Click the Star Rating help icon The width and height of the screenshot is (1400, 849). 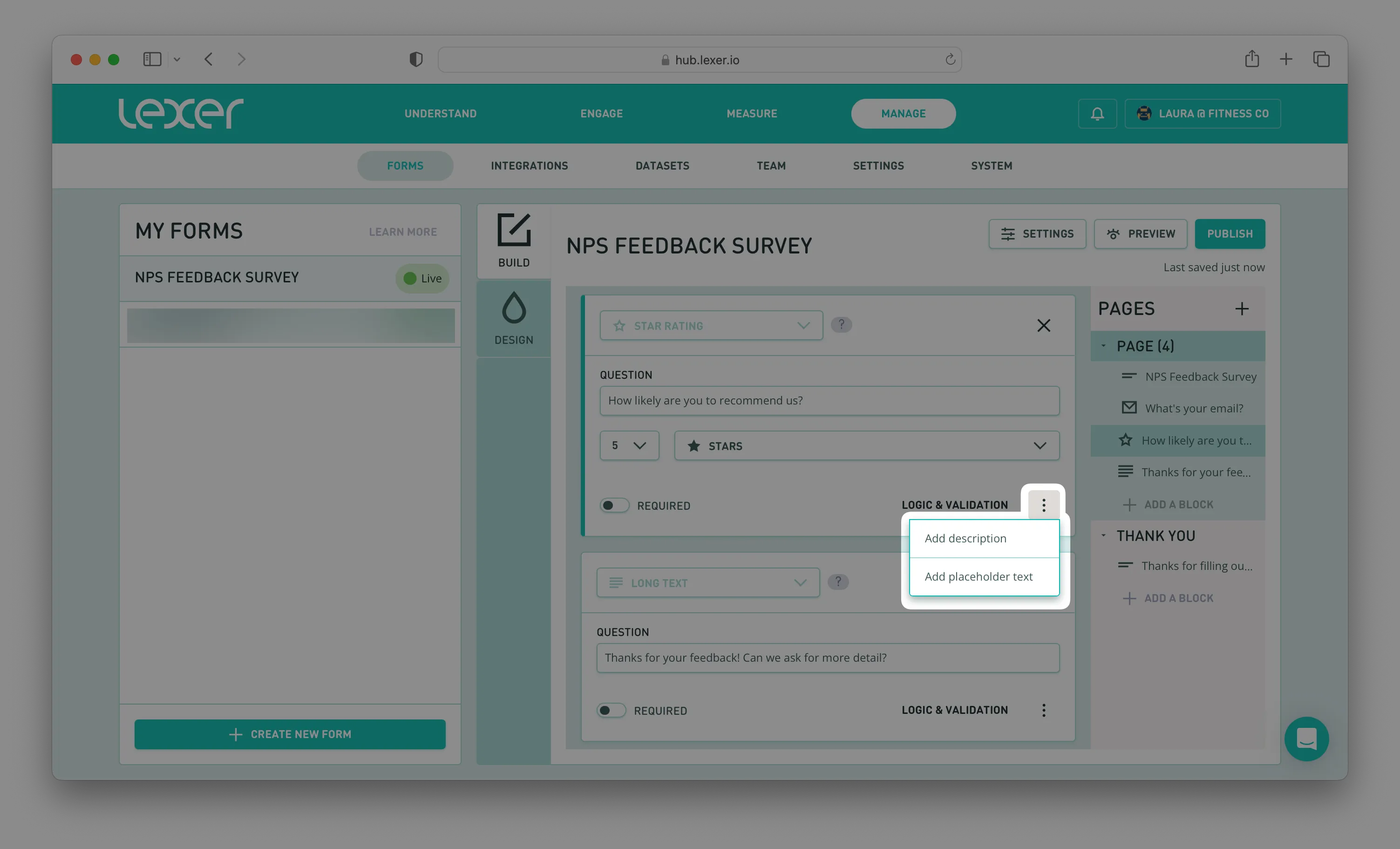click(x=842, y=325)
